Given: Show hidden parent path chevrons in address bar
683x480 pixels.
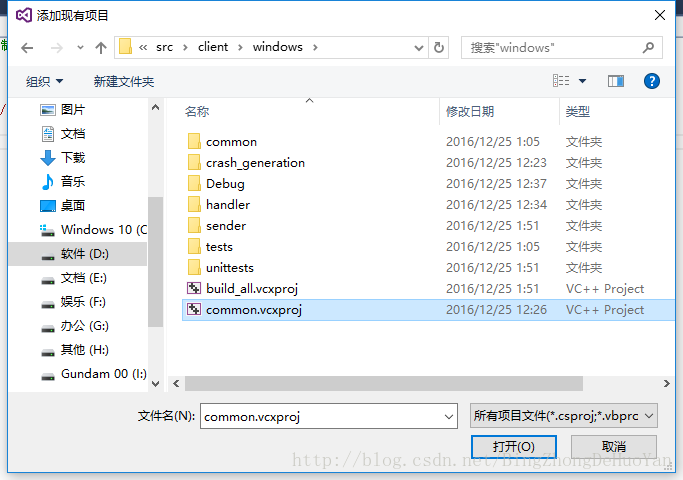Looking at the screenshot, I should [x=143, y=47].
